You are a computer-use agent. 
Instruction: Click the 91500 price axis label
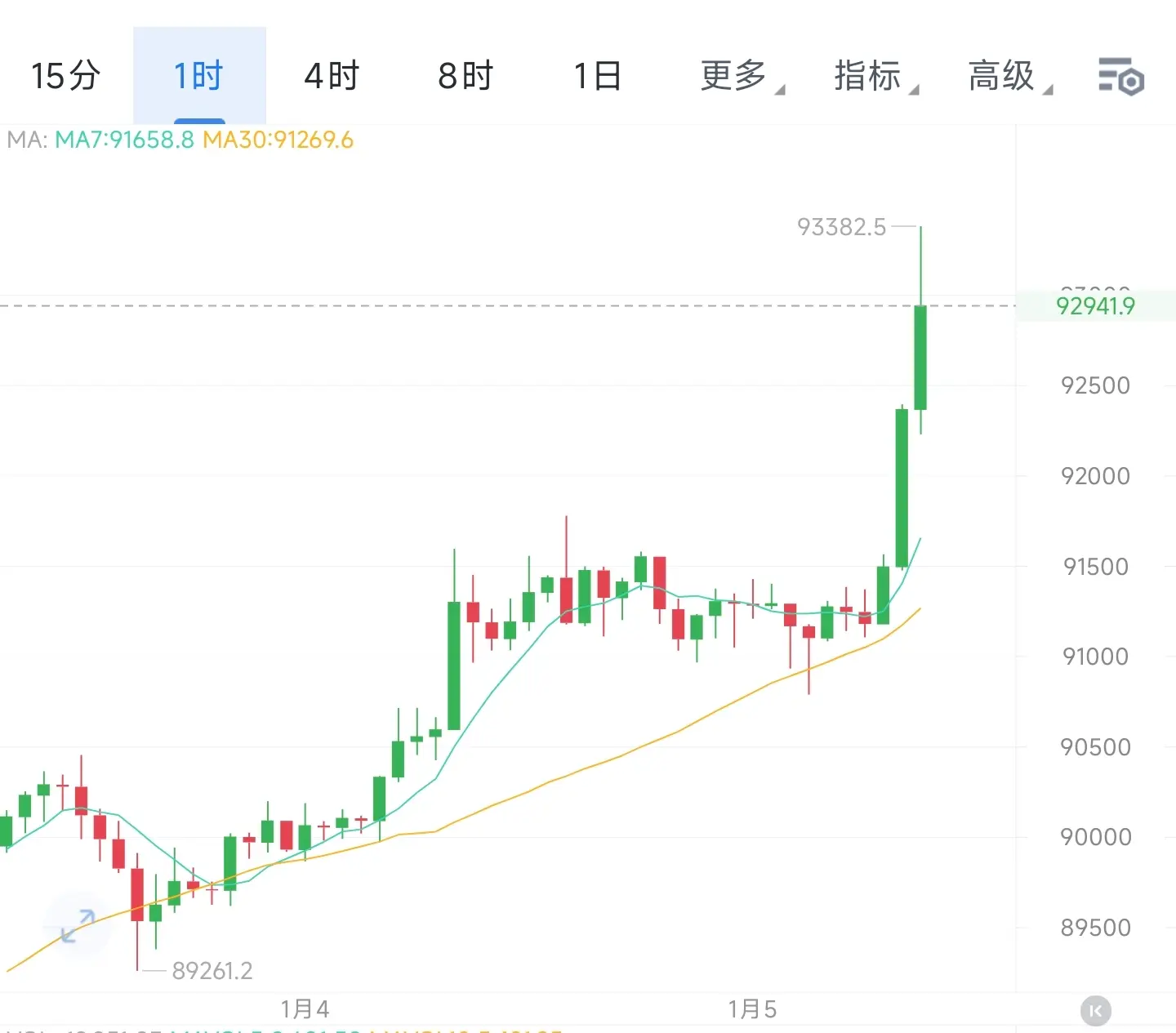1095,567
